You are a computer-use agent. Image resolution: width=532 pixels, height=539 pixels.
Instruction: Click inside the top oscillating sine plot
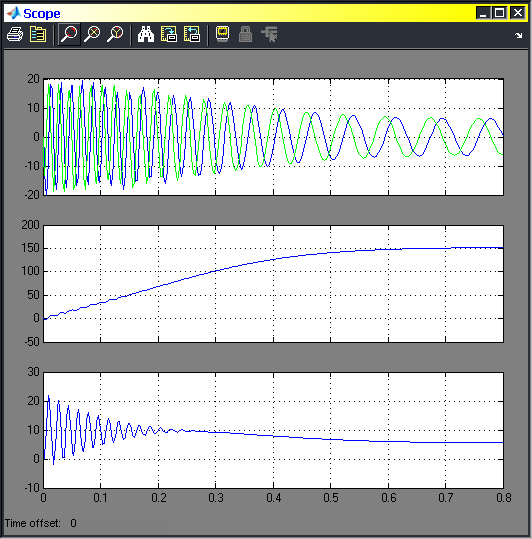click(x=274, y=137)
